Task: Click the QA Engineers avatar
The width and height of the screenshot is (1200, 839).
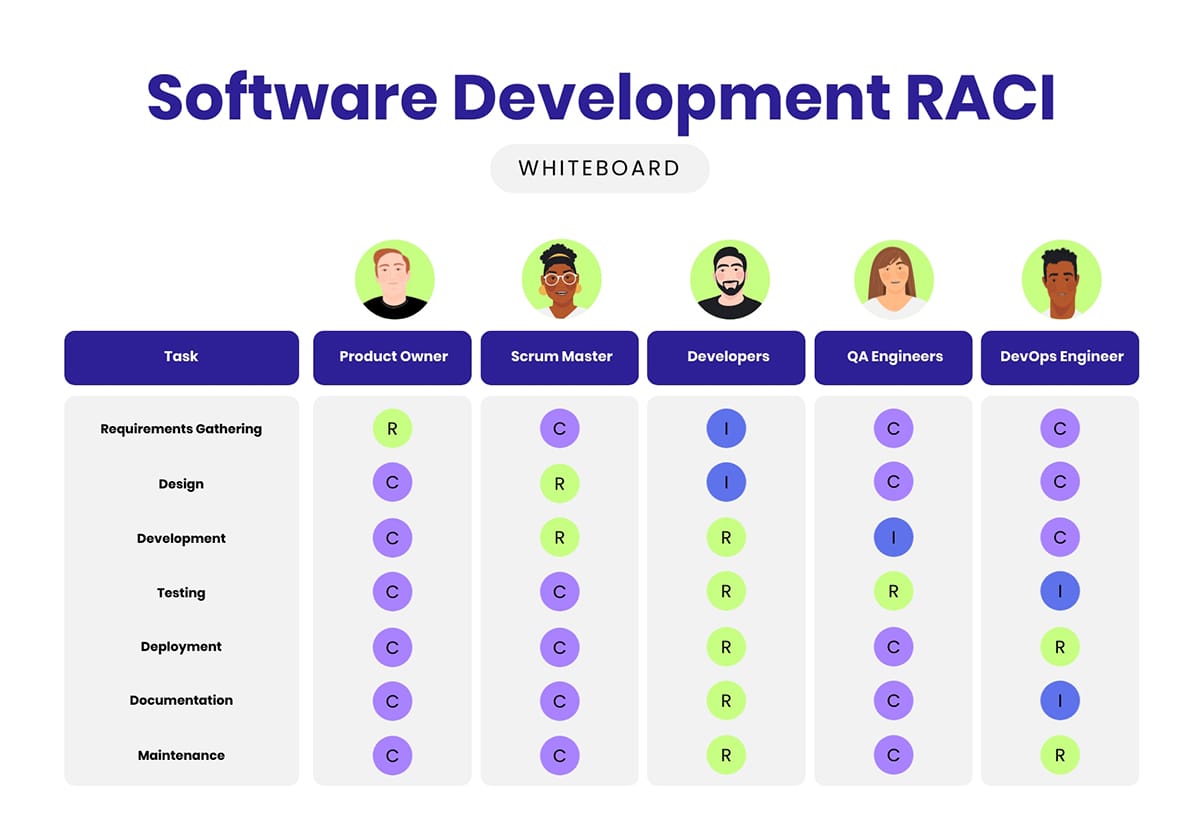Action: click(x=894, y=280)
